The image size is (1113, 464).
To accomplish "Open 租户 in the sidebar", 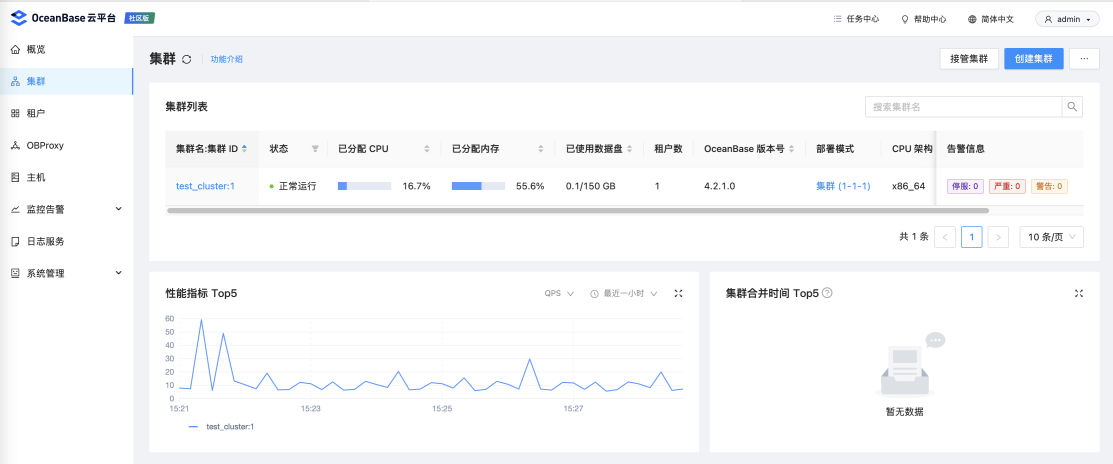I will click(67, 114).
